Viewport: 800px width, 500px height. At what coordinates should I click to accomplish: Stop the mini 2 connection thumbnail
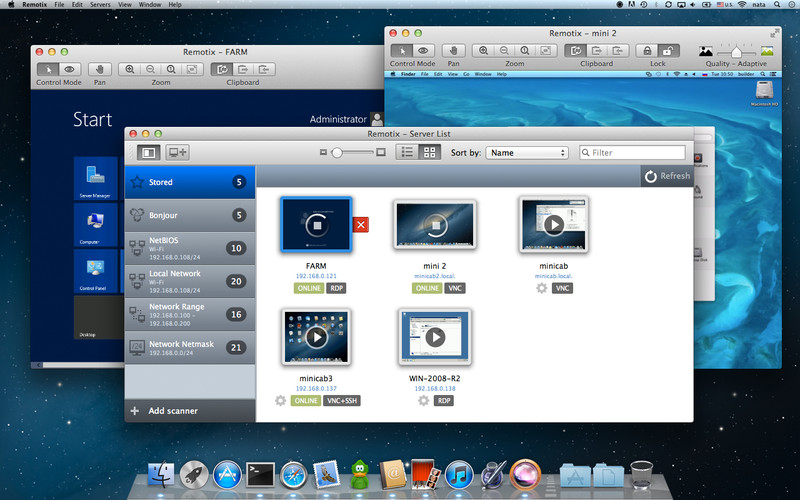(435, 225)
